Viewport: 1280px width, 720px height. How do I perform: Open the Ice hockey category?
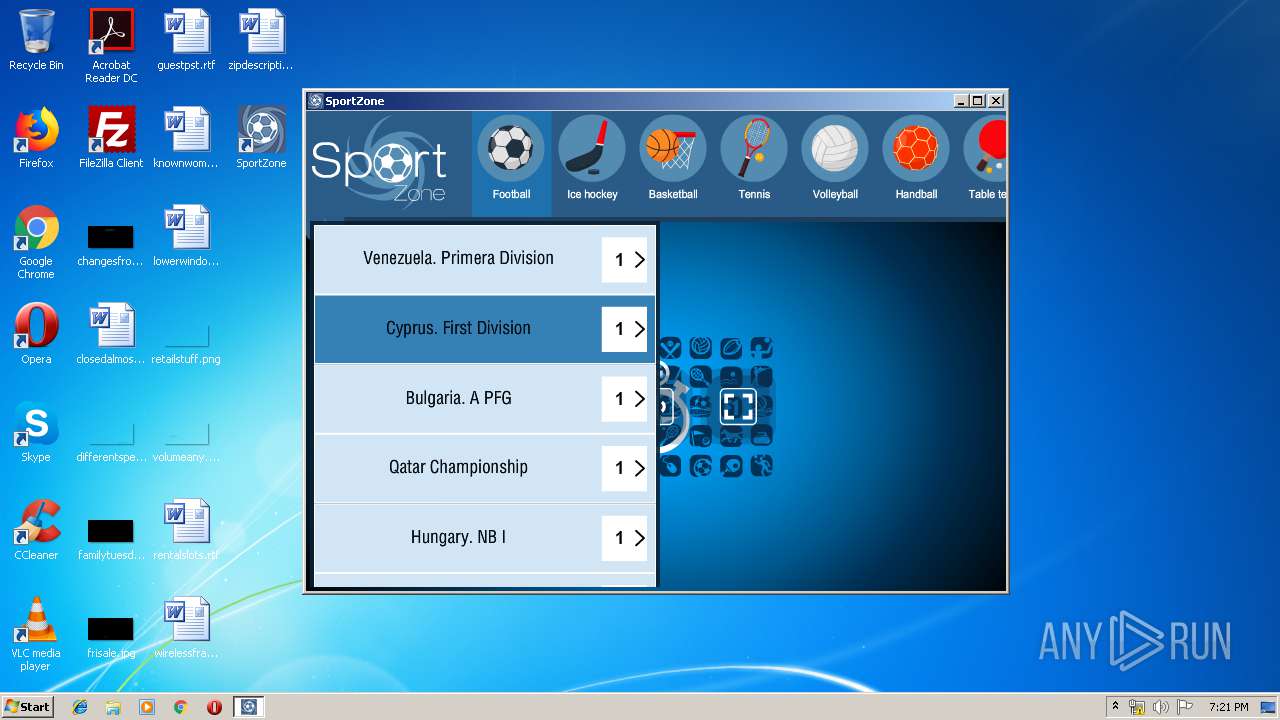592,160
